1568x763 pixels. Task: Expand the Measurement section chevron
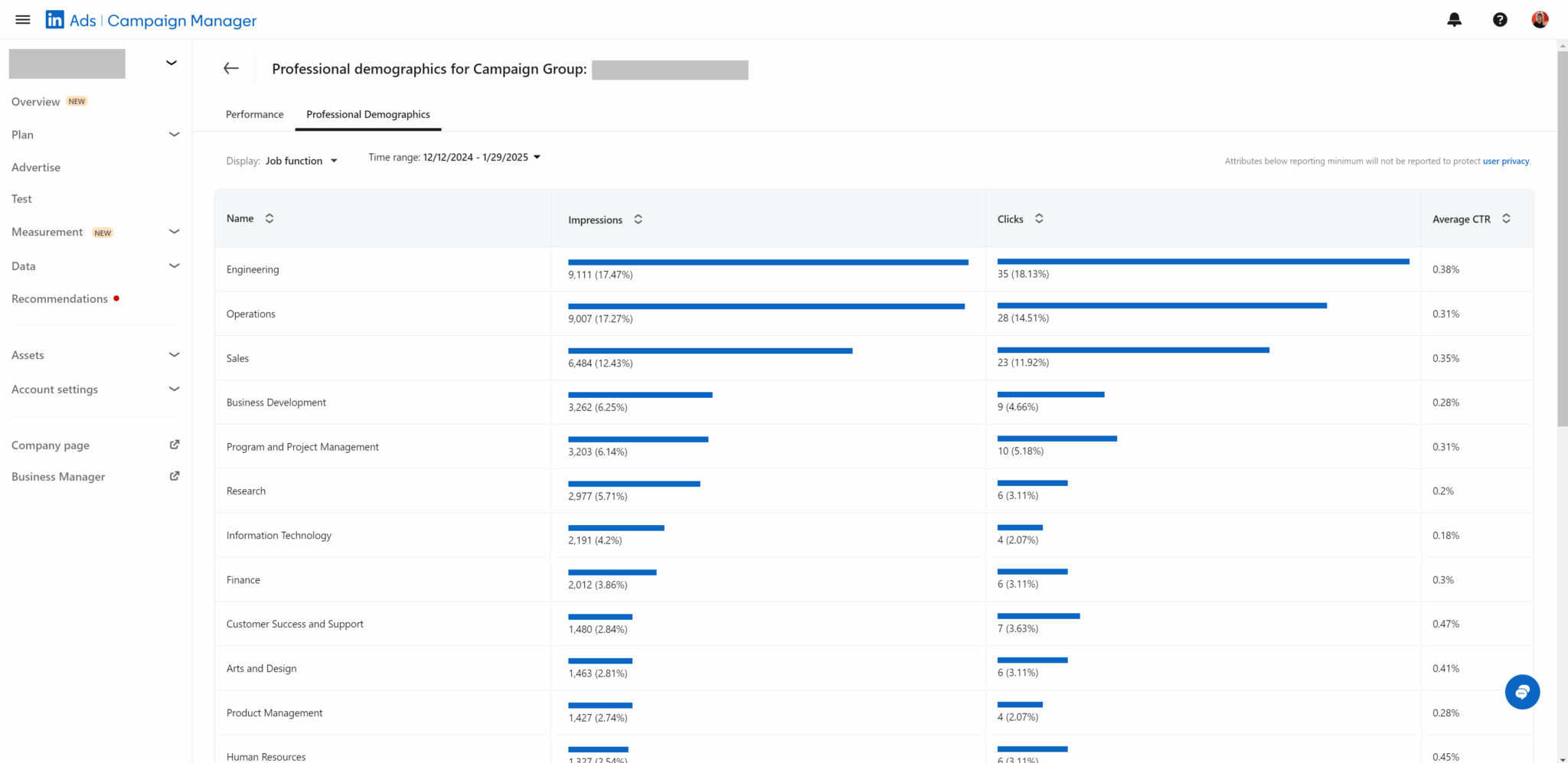pyautogui.click(x=174, y=231)
